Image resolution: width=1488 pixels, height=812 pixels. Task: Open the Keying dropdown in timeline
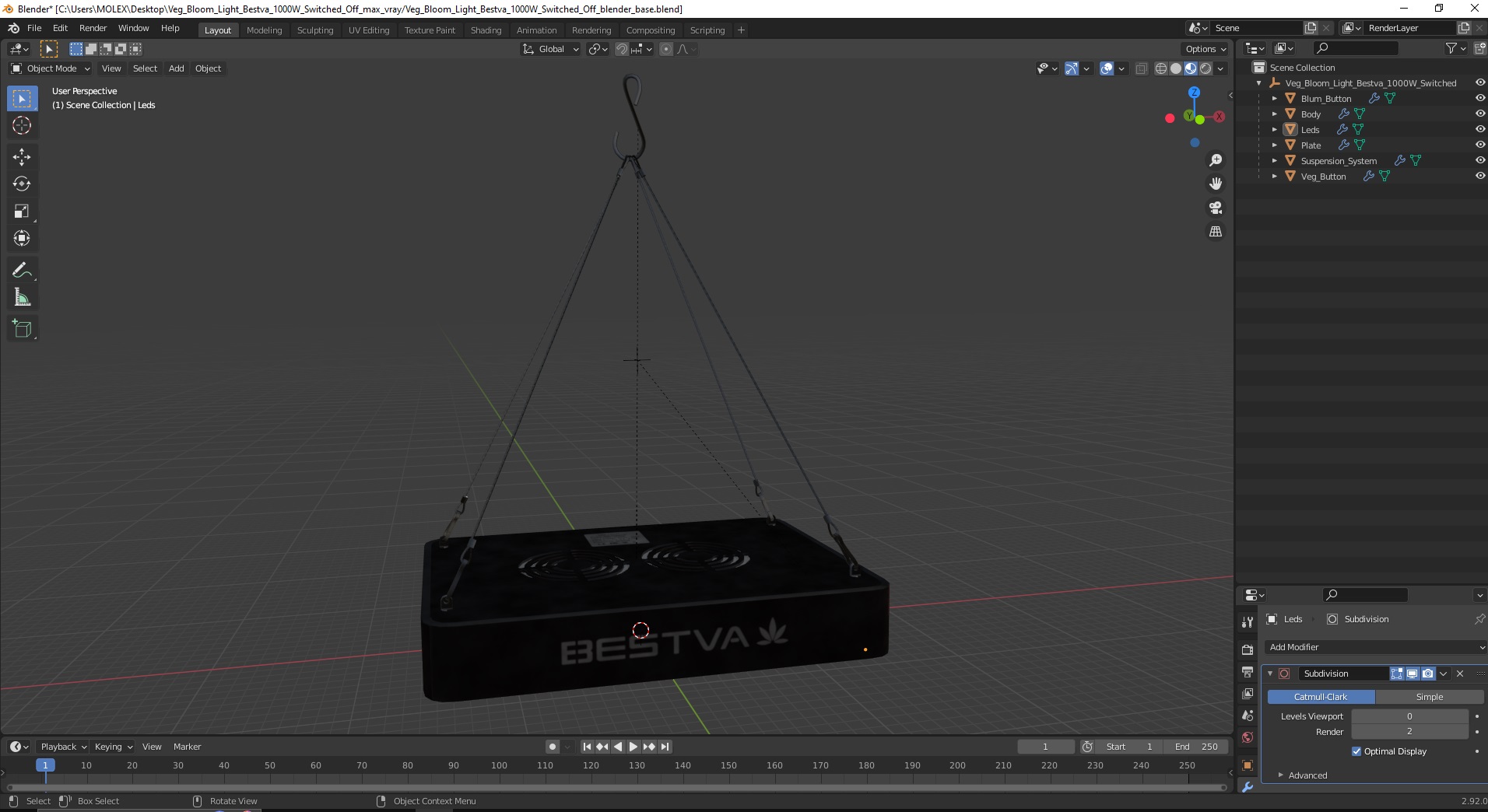[x=114, y=747]
